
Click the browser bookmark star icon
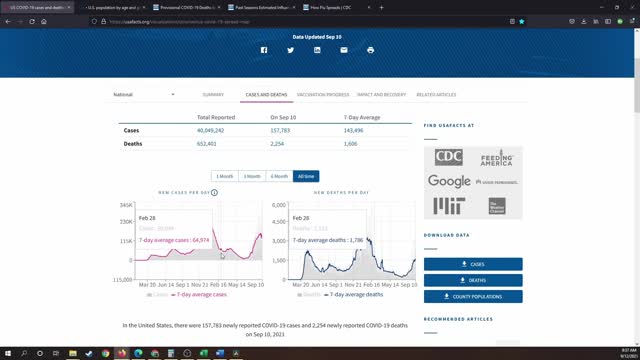pyautogui.click(x=522, y=22)
